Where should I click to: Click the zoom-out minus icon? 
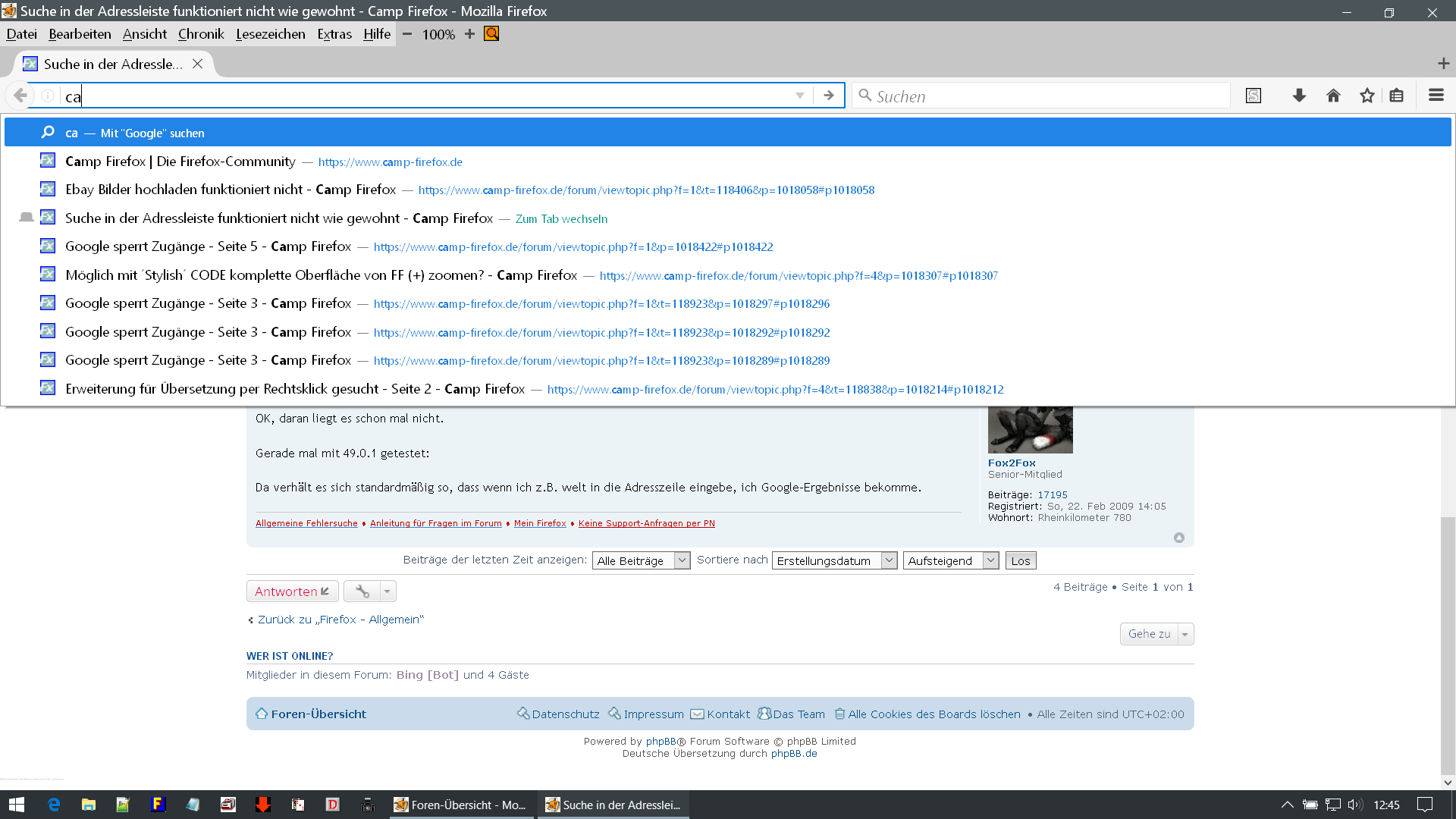(x=407, y=34)
